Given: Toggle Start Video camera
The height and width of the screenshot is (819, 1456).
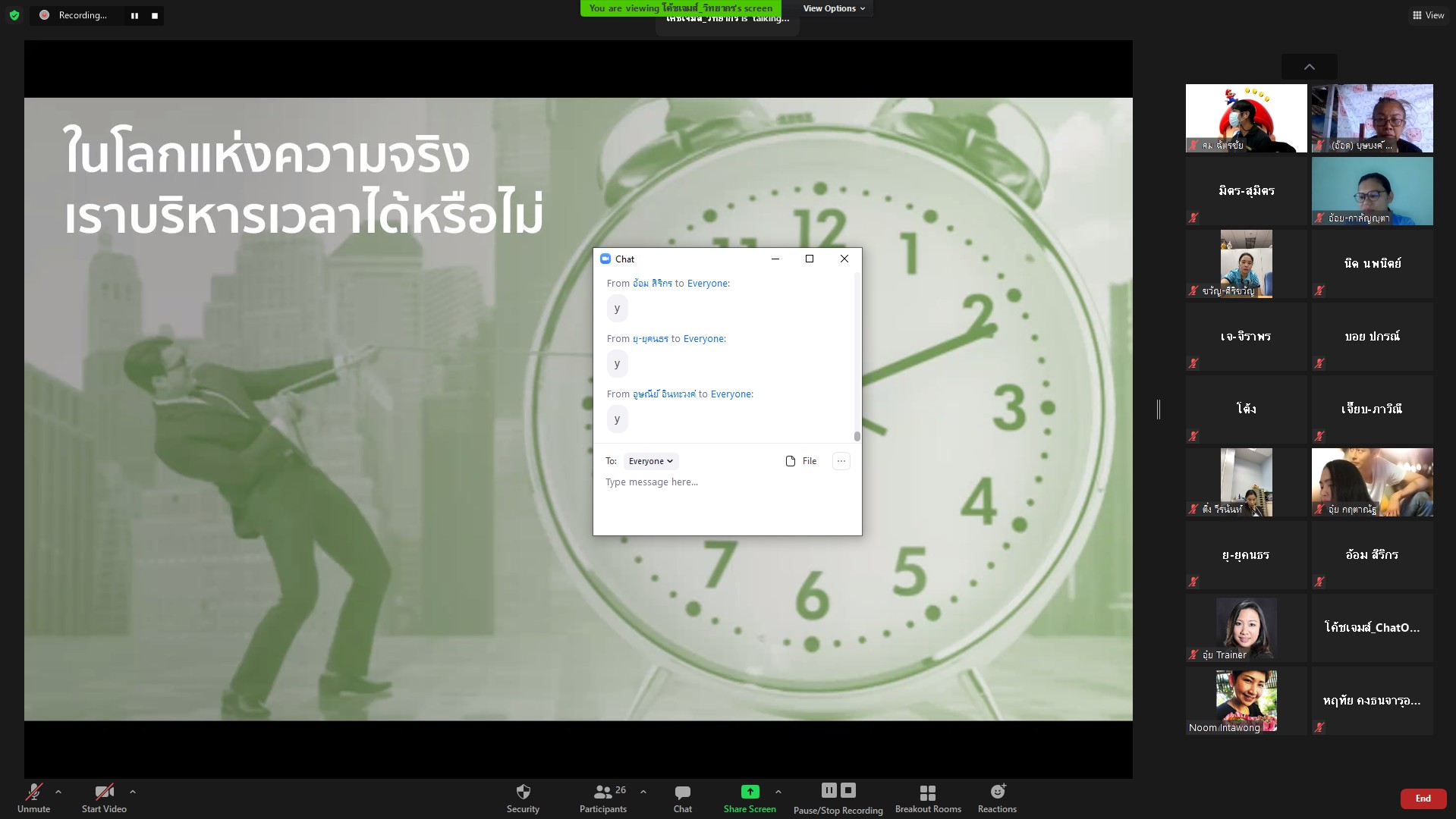Looking at the screenshot, I should 104,792.
